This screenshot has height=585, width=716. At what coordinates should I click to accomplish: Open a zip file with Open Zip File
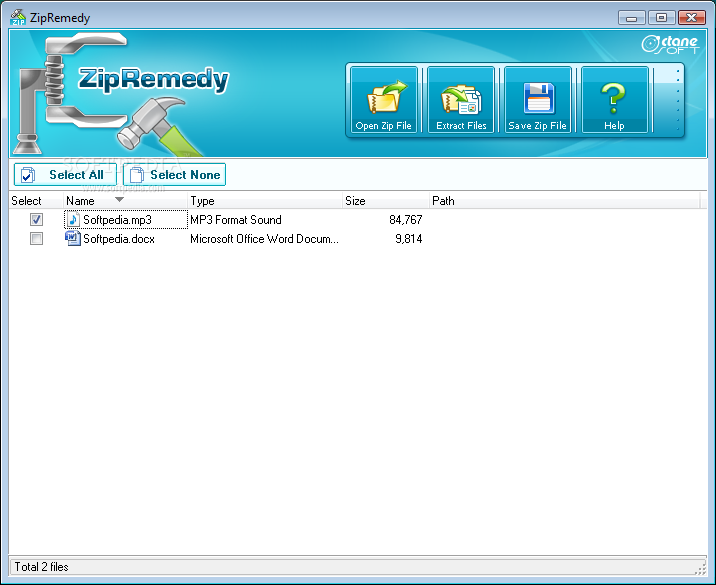point(384,100)
